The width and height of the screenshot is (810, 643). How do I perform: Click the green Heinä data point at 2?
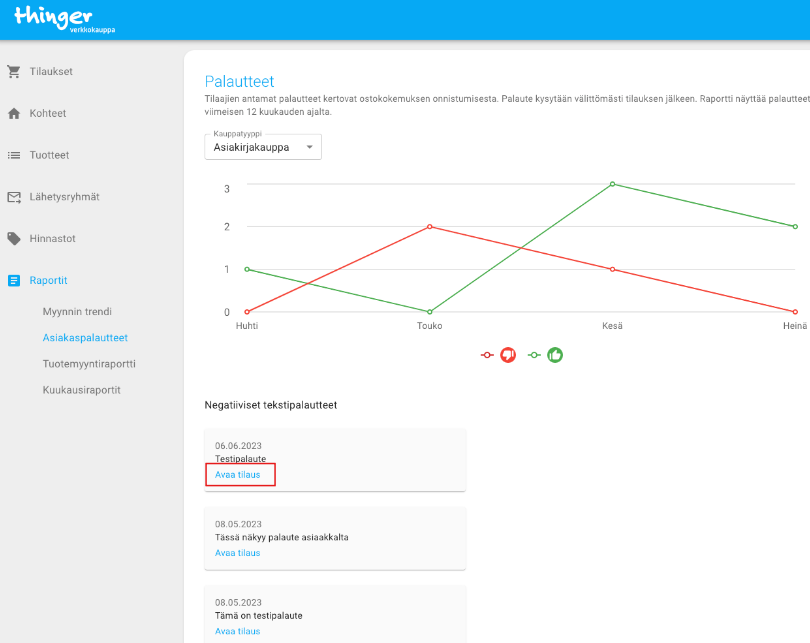pyautogui.click(x=795, y=227)
